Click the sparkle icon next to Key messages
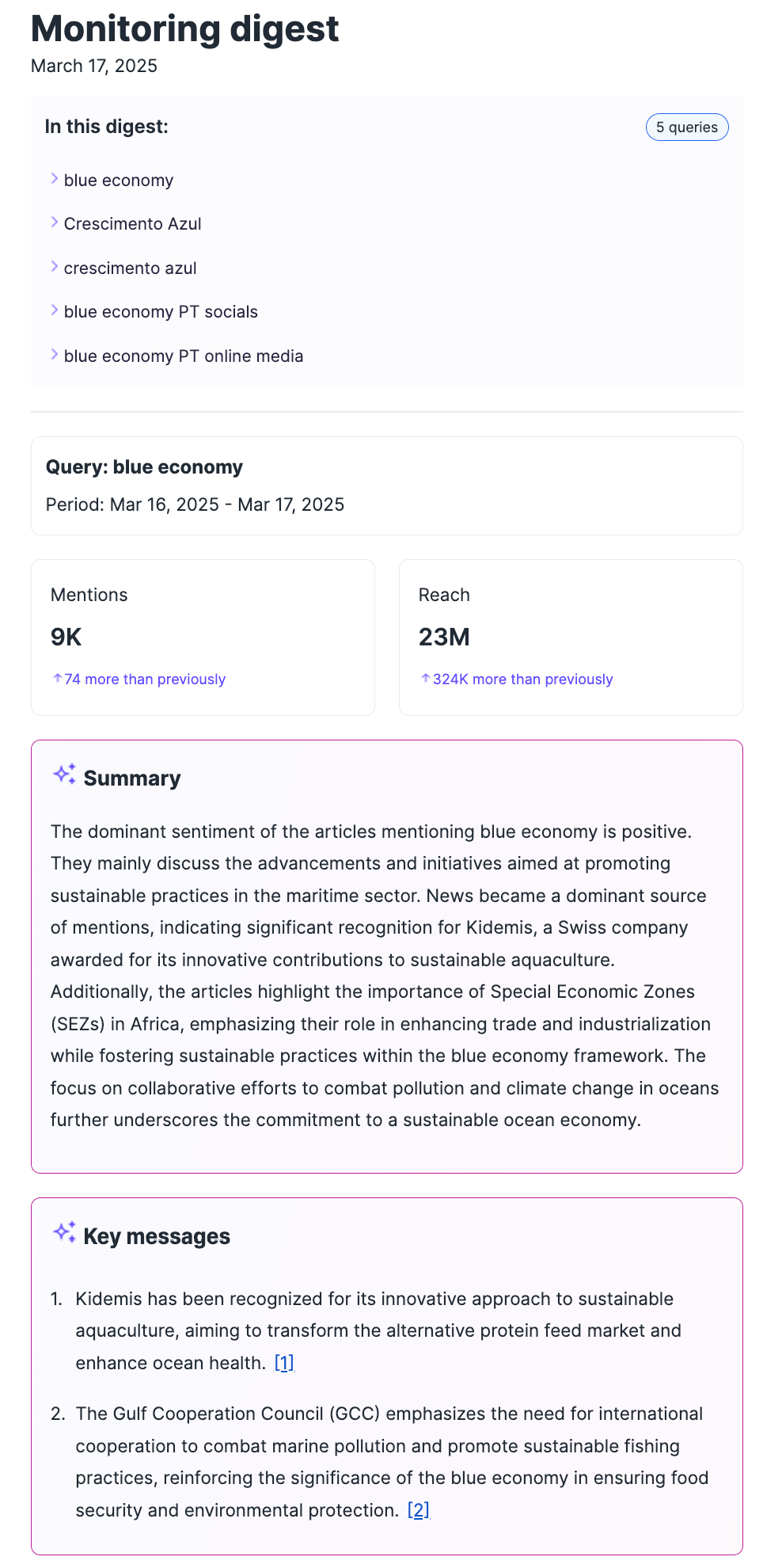Image resolution: width=782 pixels, height=1568 pixels. pos(64,1232)
